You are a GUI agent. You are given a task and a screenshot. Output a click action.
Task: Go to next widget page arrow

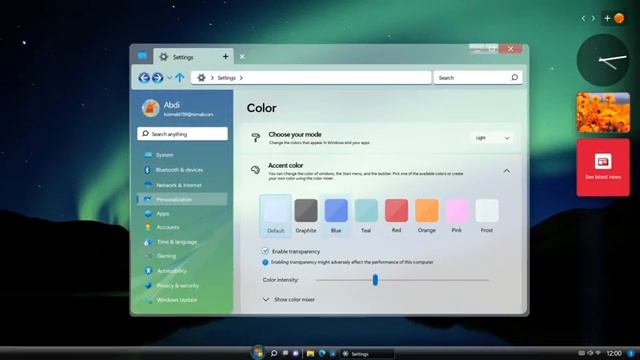(x=593, y=18)
